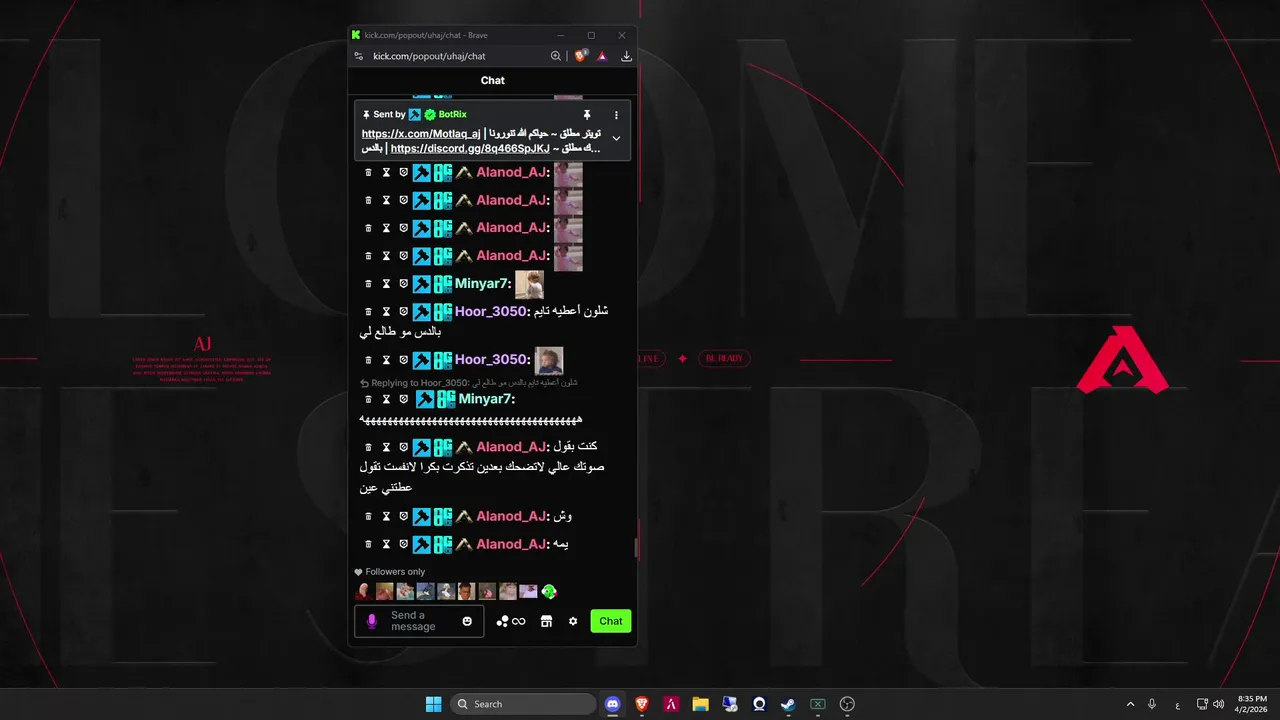Screen dimensions: 1280x720
Task: Open Brave Shields lion icon
Action: click(x=580, y=56)
